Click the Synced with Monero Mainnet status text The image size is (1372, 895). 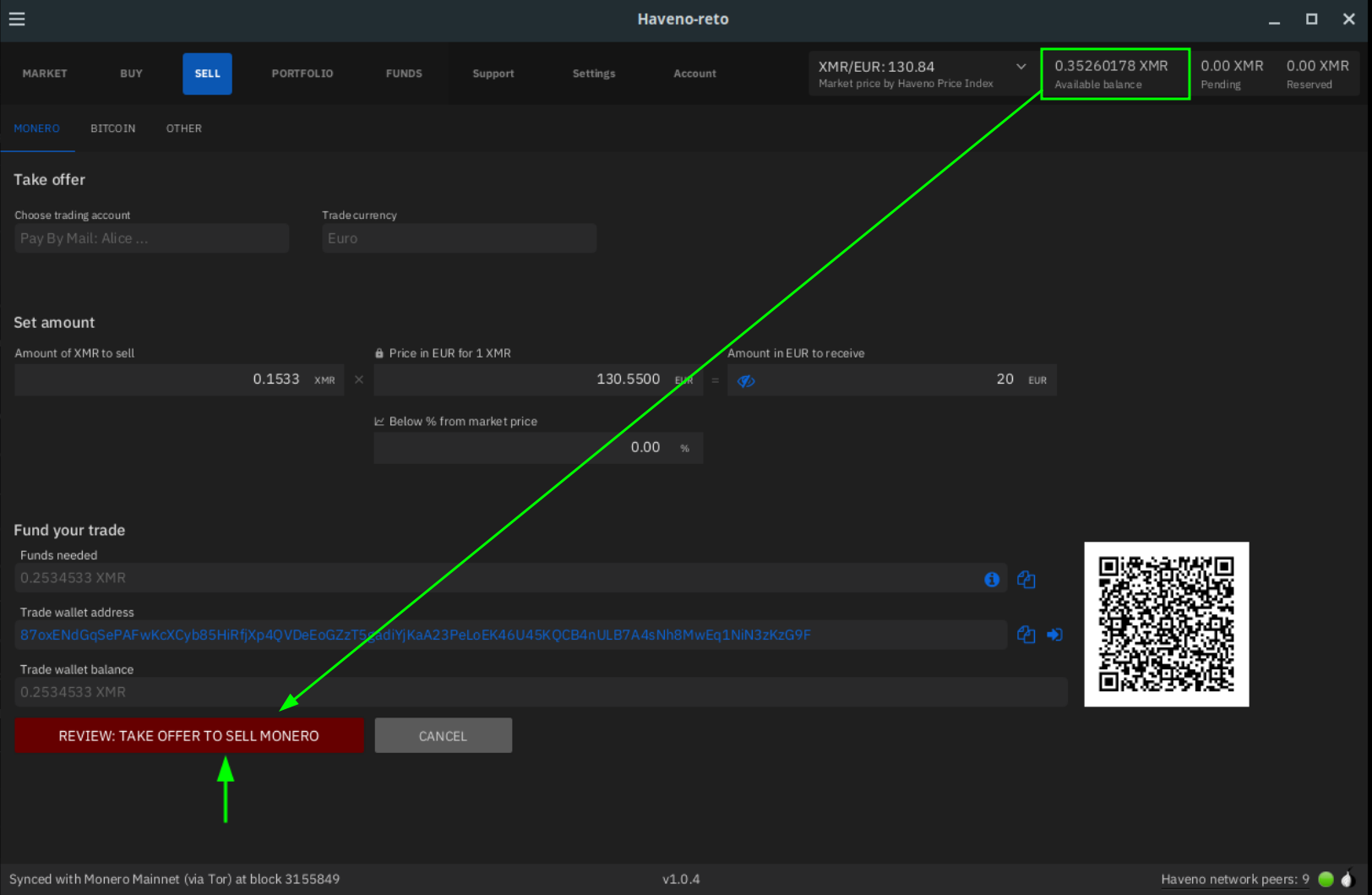(x=174, y=879)
